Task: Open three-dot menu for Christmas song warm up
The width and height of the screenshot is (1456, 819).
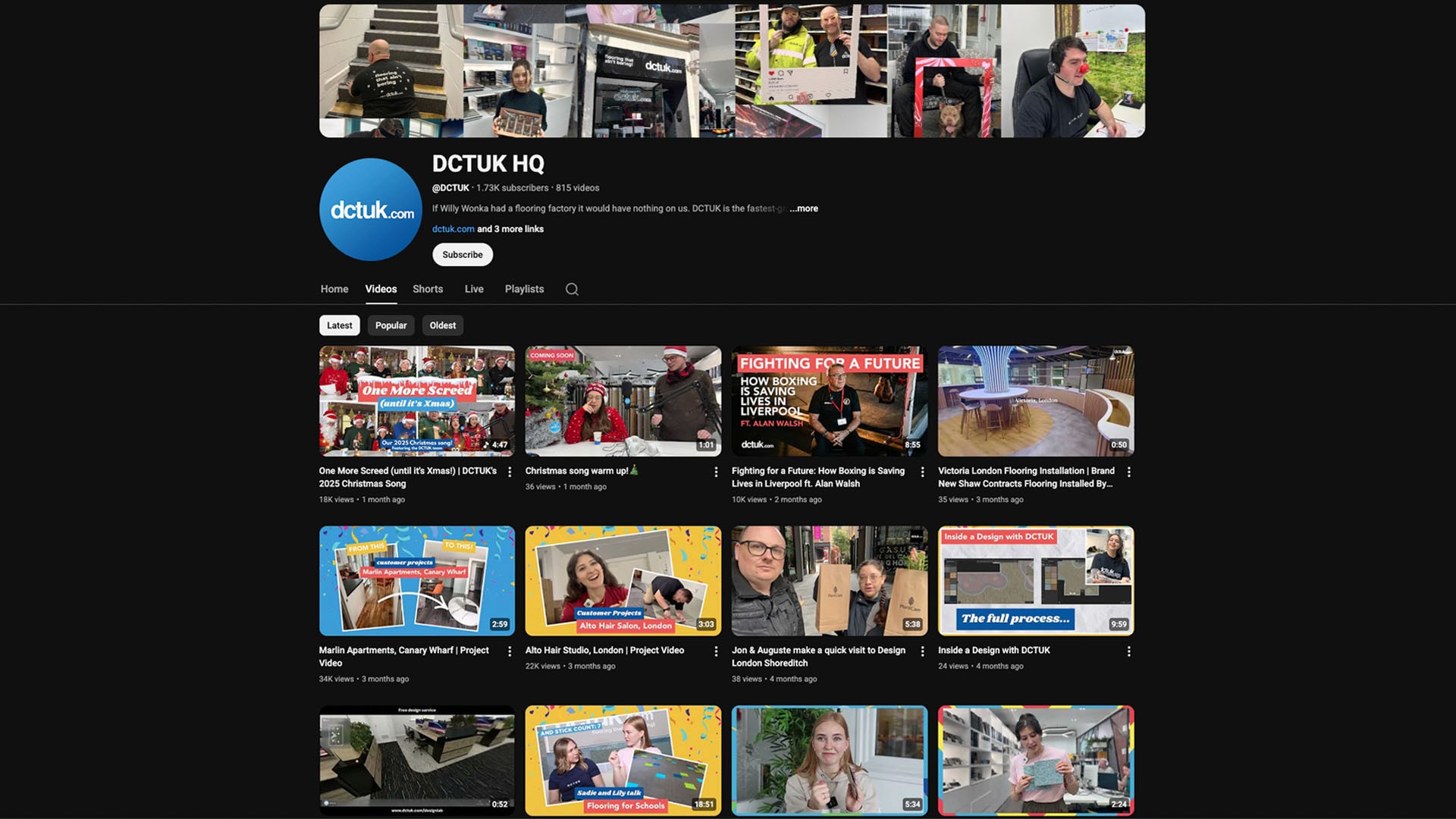Action: click(716, 472)
